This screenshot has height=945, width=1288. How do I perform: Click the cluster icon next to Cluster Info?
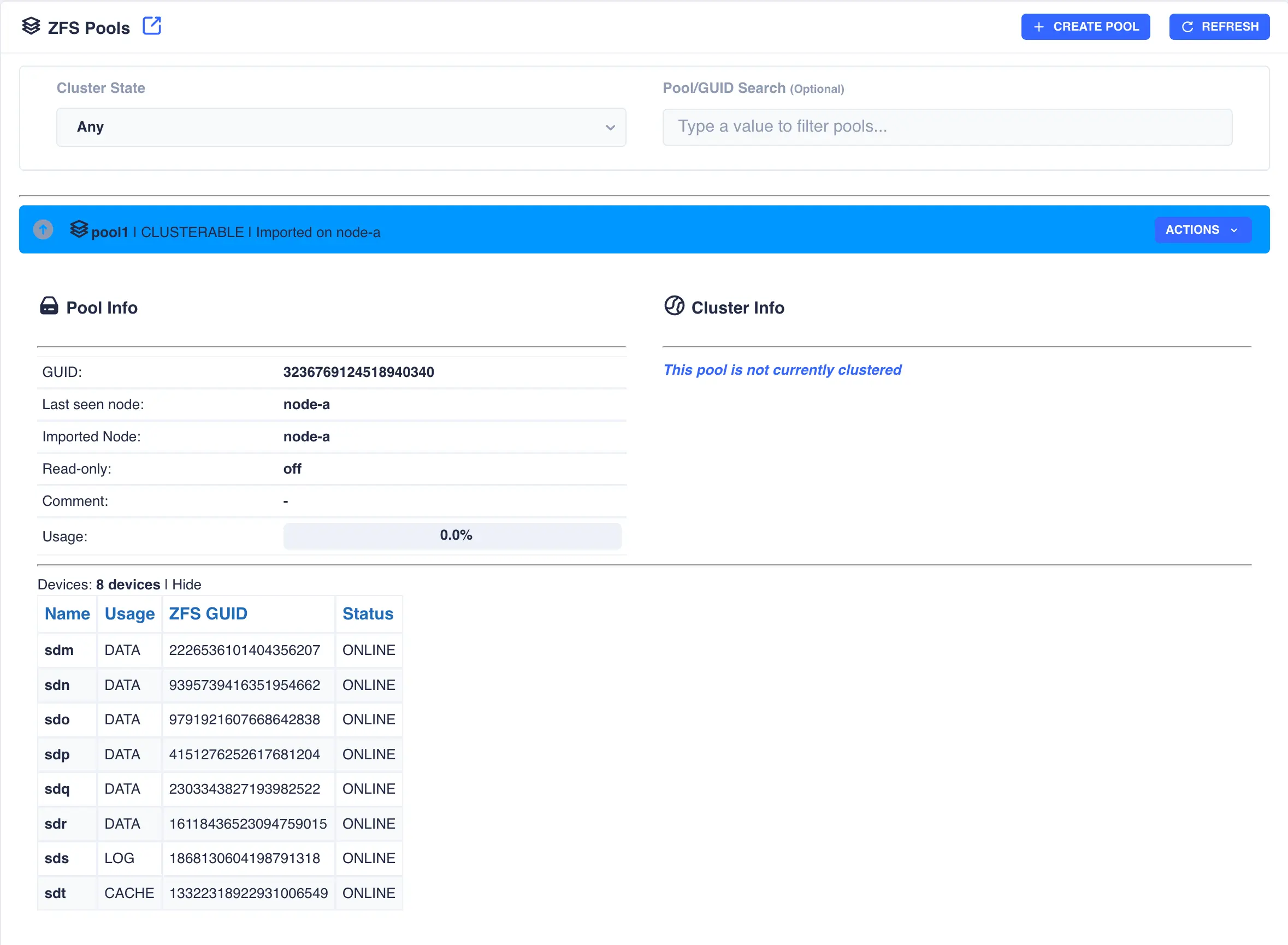point(676,306)
